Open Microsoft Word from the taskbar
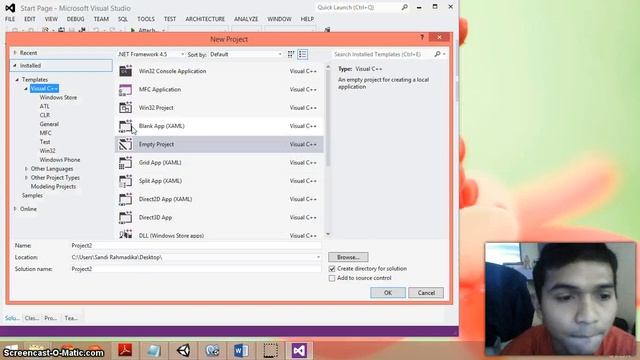The height and width of the screenshot is (360, 640). [241, 350]
